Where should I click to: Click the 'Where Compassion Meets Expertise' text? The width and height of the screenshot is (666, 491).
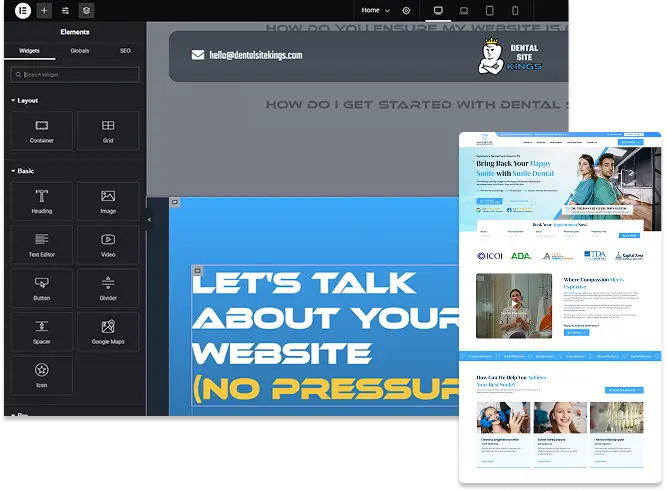[593, 283]
